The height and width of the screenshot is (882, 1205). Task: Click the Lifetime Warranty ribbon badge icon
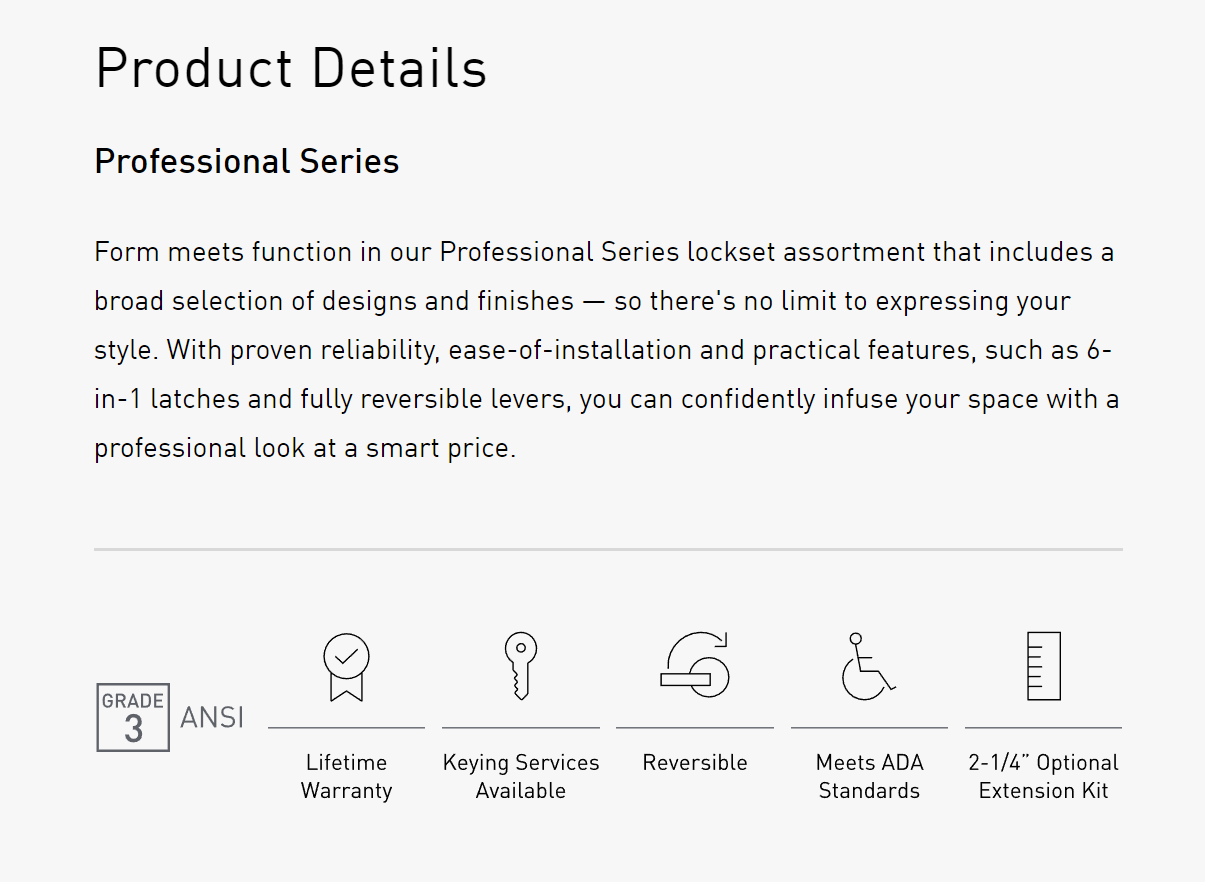(x=346, y=667)
